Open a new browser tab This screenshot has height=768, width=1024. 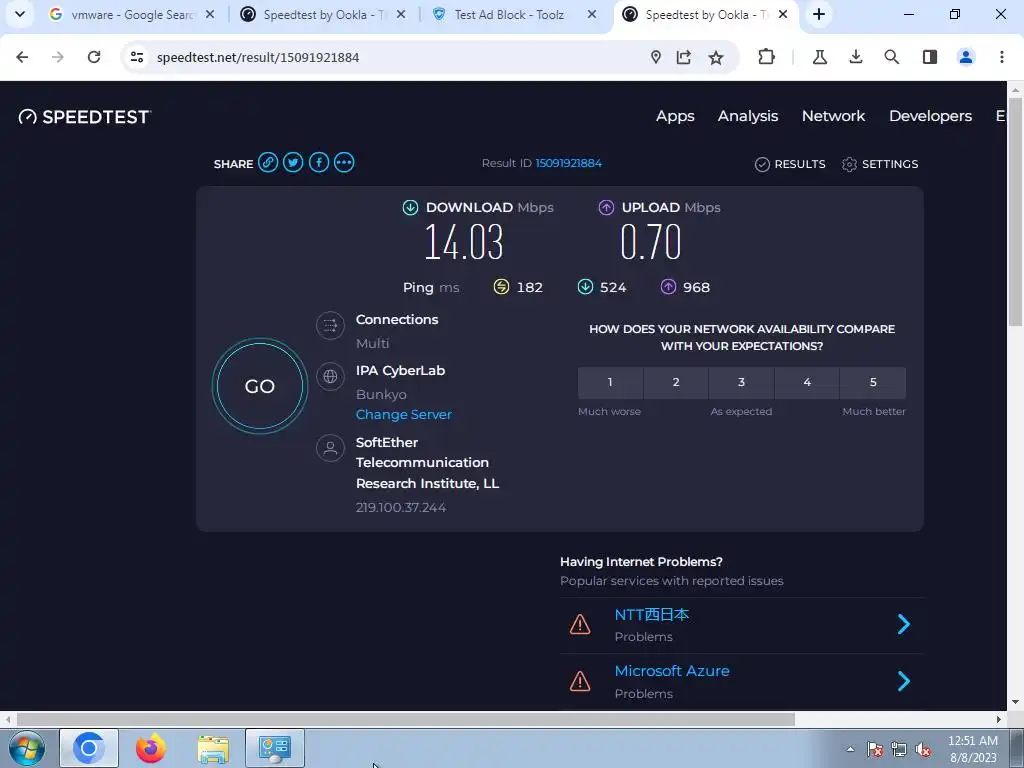click(819, 14)
